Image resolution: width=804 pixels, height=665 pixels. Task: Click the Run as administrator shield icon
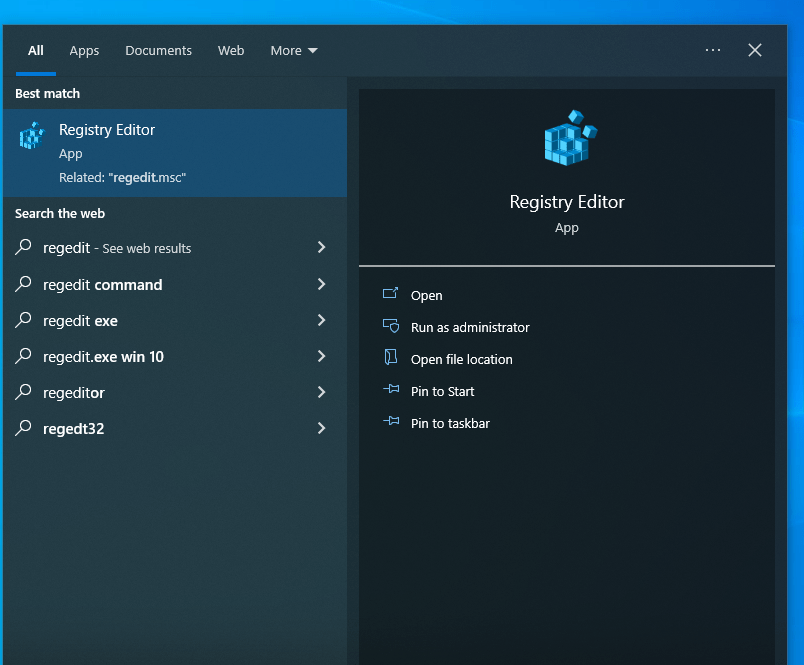pyautogui.click(x=391, y=327)
